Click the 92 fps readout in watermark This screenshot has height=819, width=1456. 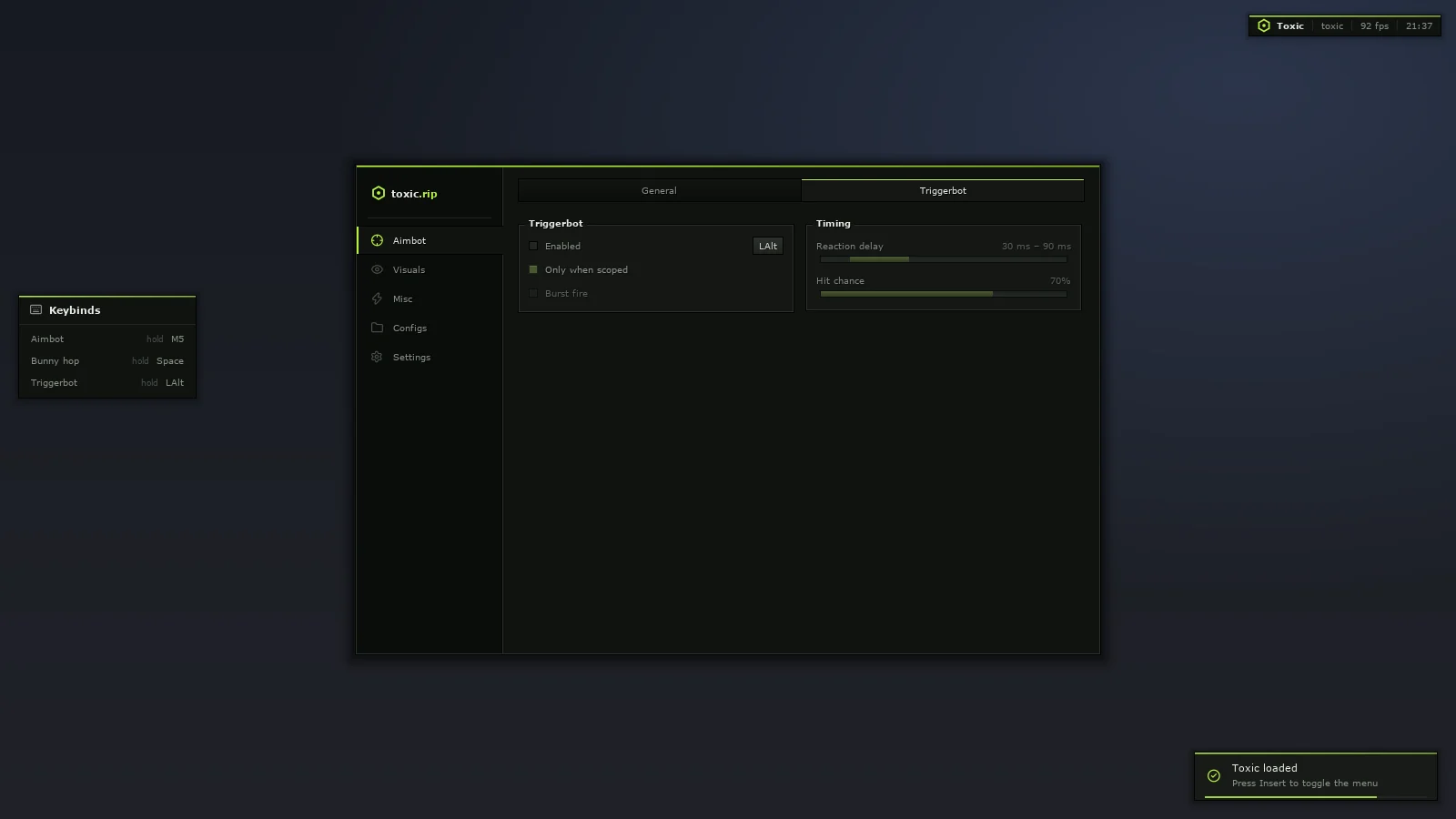coord(1374,25)
